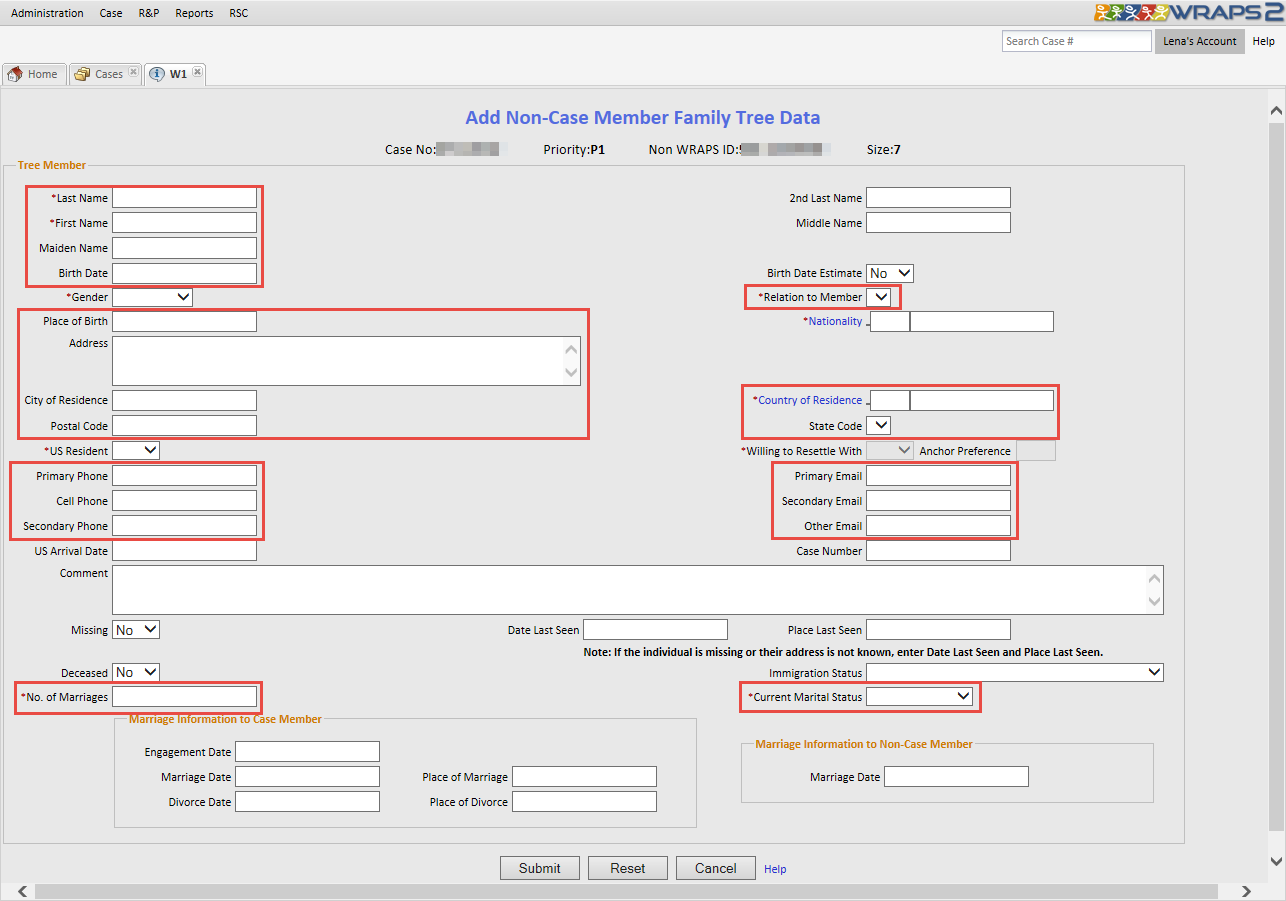Focus the Divorce Date field

pyautogui.click(x=307, y=802)
